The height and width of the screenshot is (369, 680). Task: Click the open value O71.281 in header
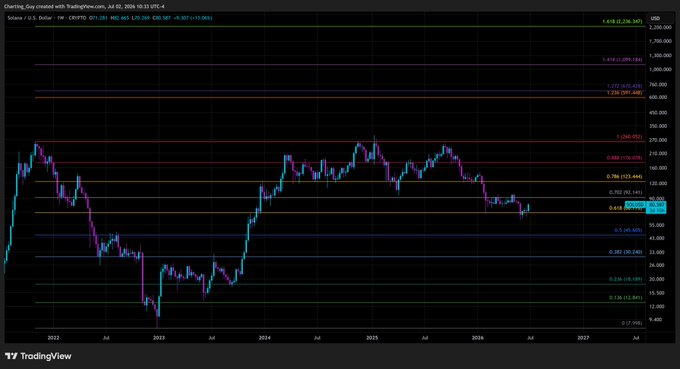(99, 18)
